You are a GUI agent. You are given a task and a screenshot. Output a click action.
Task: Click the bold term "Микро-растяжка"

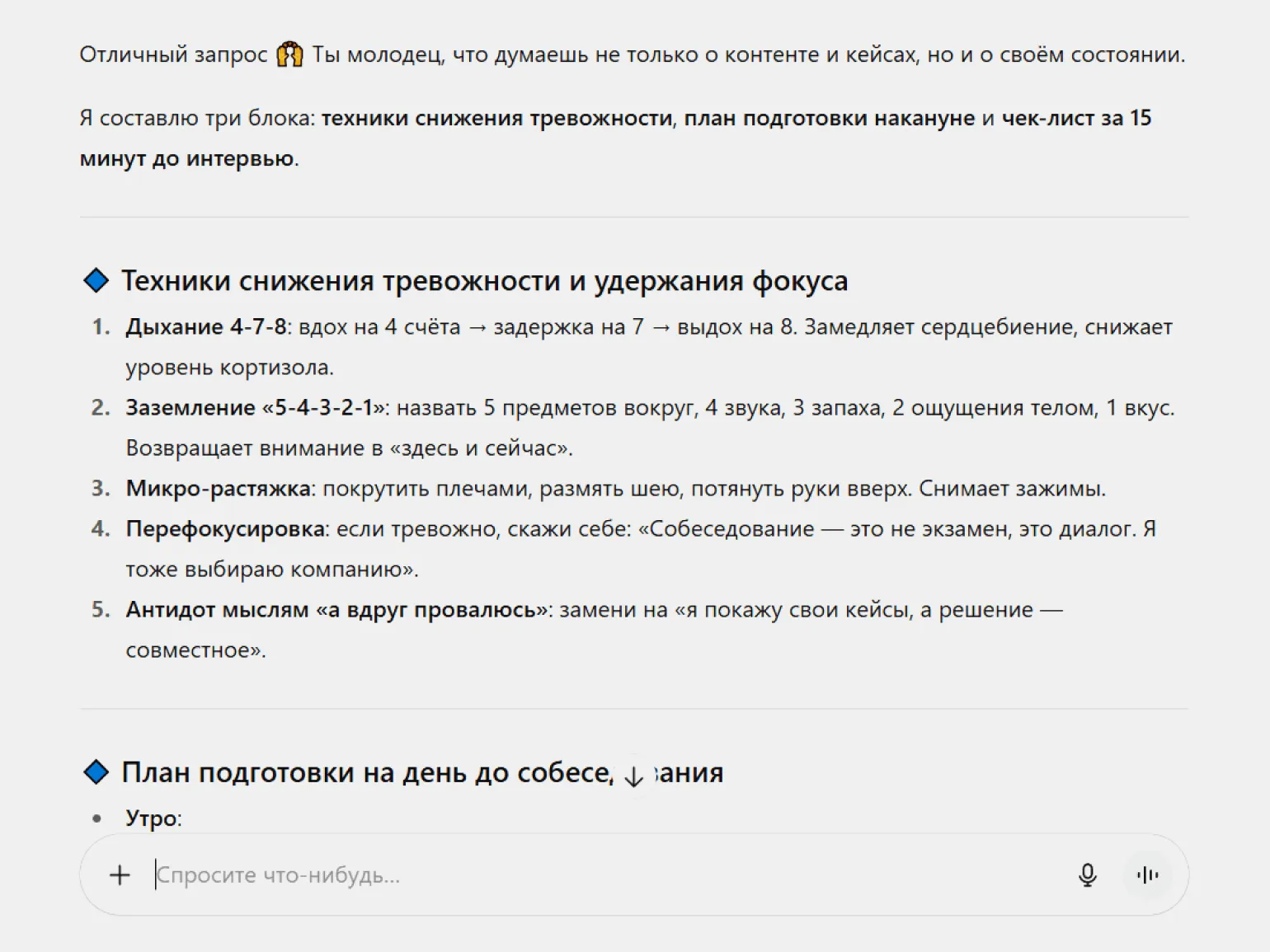click(x=219, y=489)
